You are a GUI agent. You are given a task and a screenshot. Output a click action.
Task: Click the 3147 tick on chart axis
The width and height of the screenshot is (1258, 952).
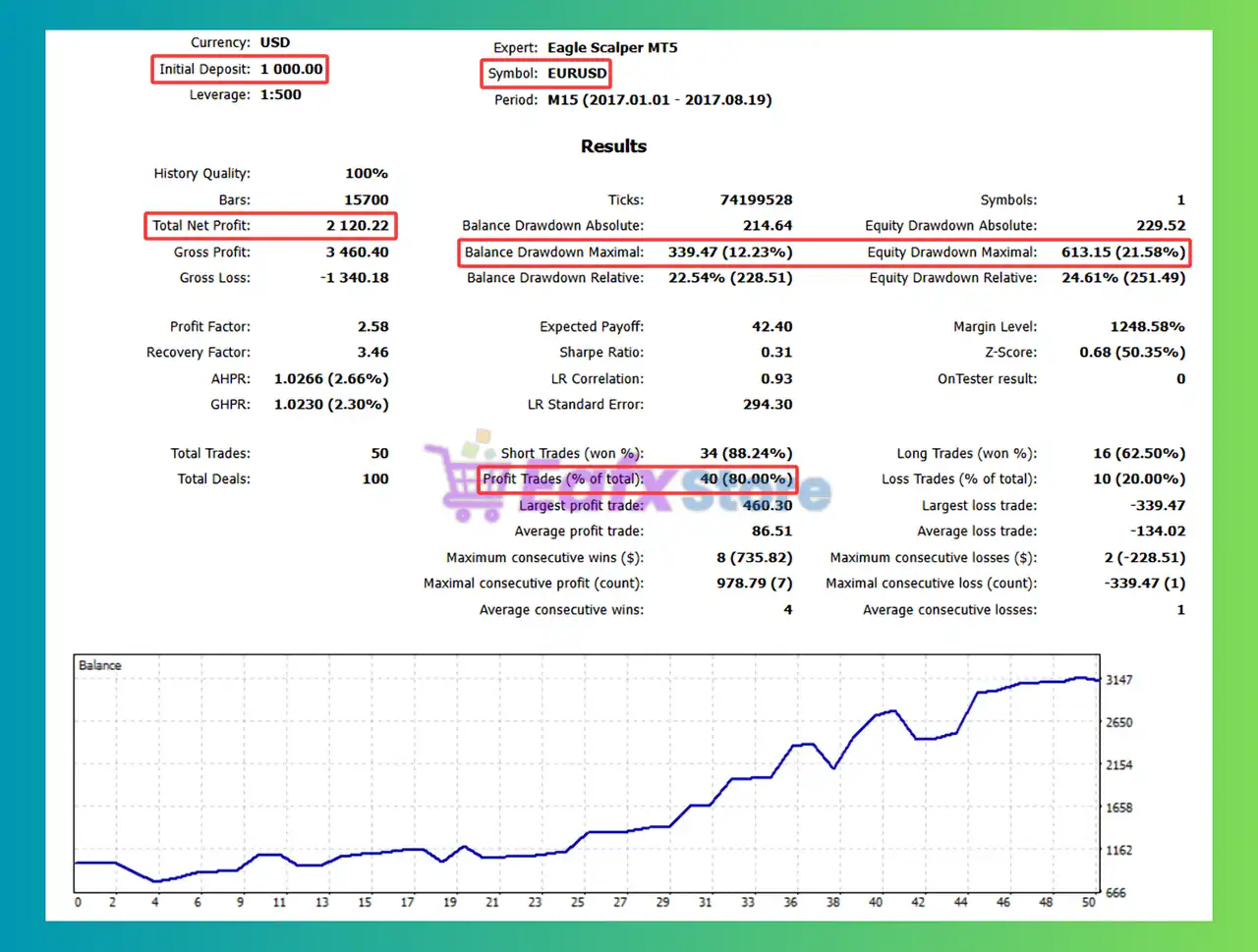[1118, 680]
